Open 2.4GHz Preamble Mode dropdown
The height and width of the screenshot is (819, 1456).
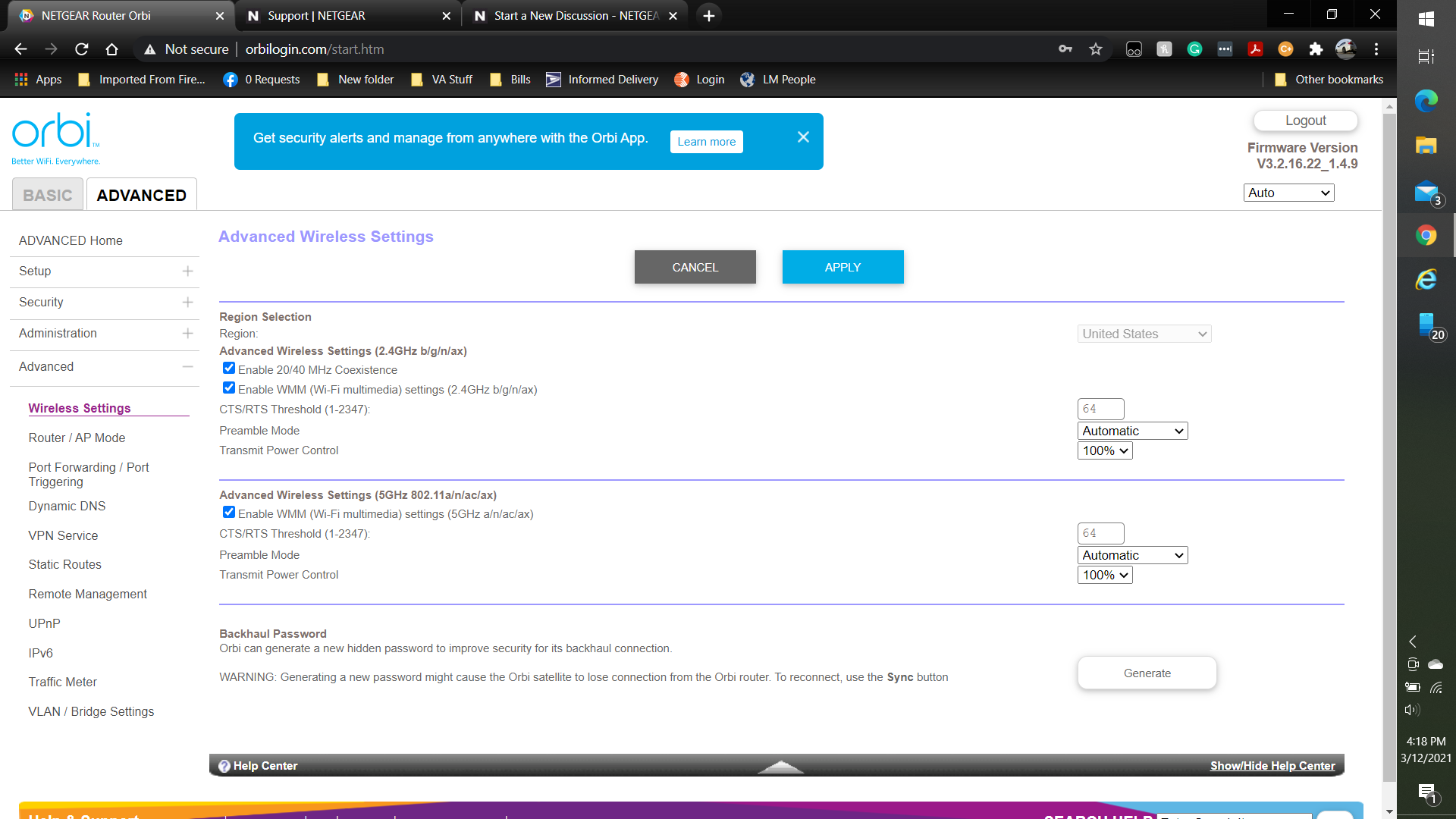point(1132,431)
